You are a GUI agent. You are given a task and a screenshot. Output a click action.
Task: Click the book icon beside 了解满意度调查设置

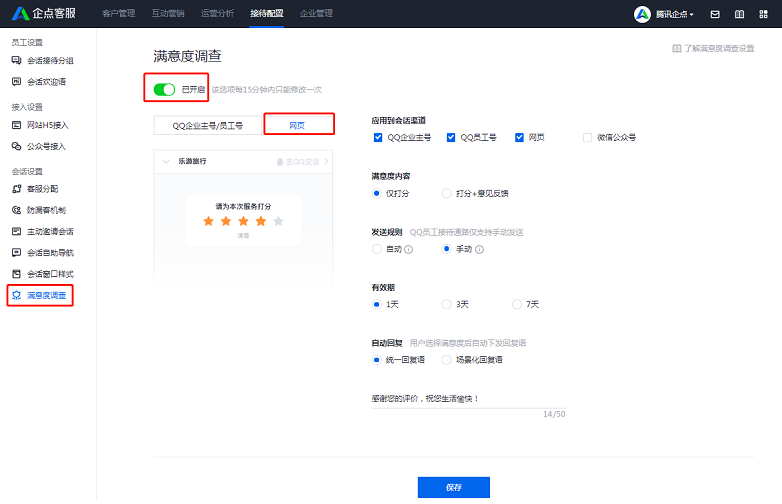pos(677,48)
